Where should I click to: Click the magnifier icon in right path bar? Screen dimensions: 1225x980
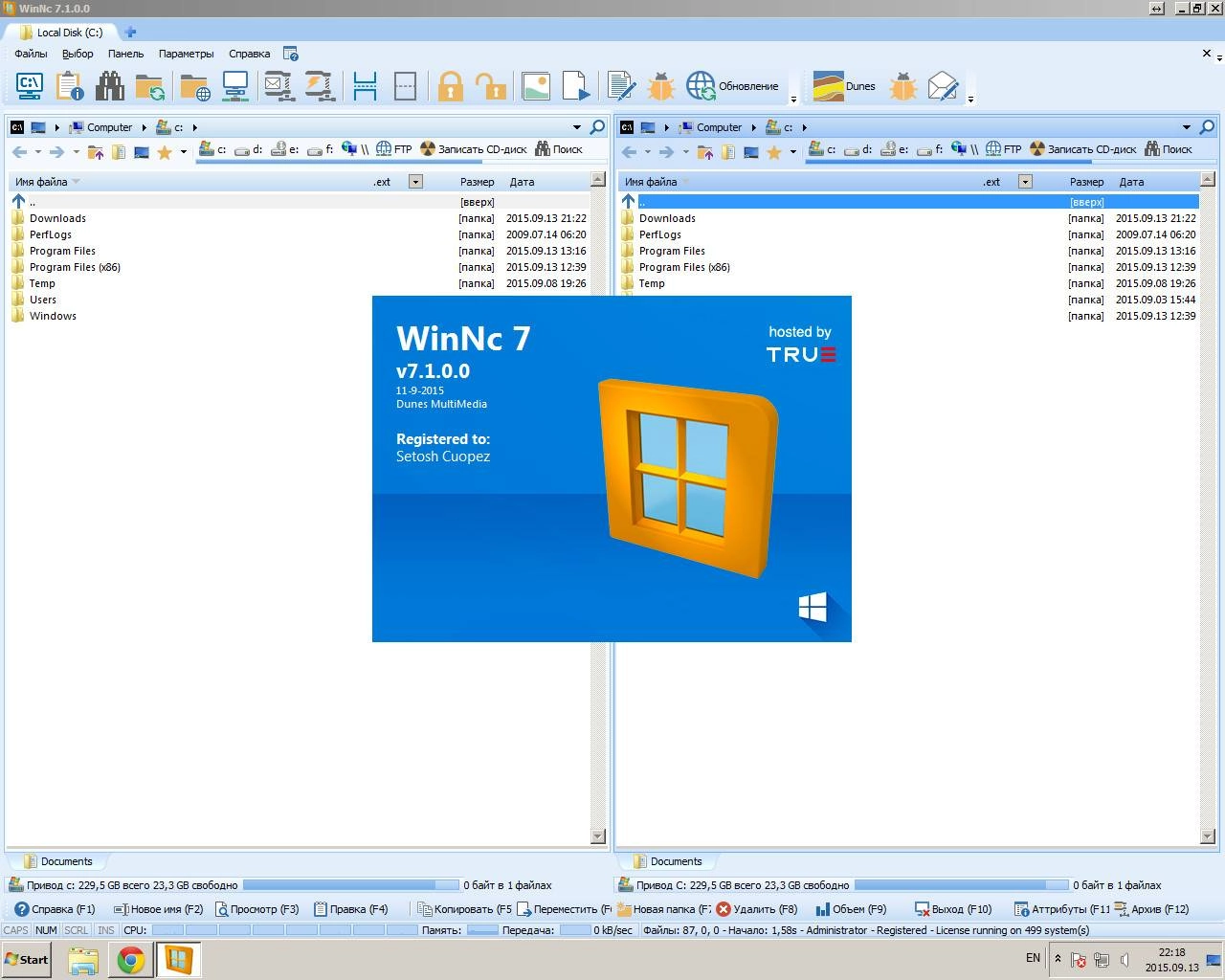[x=1207, y=126]
